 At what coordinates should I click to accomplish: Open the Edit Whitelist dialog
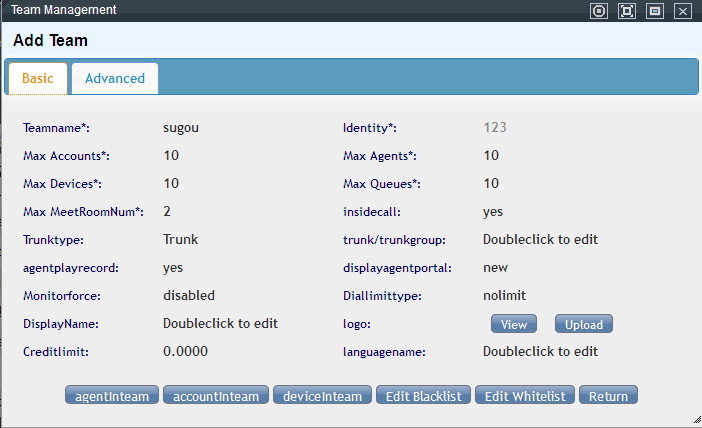(x=525, y=396)
